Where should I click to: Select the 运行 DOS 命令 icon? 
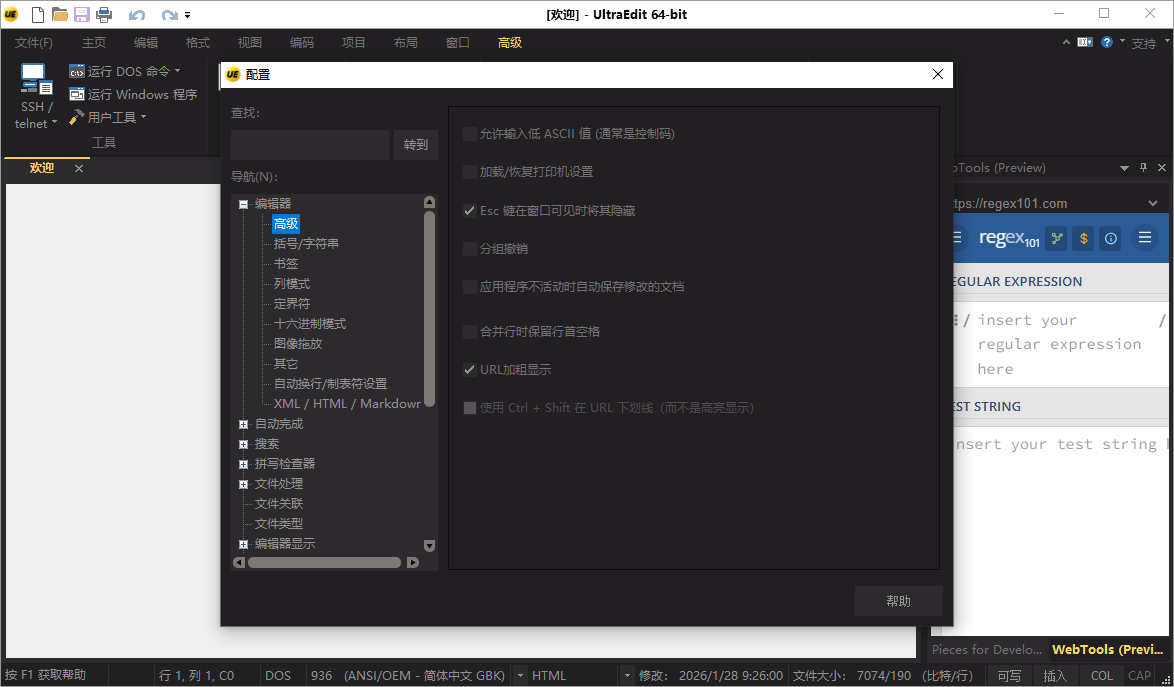click(x=77, y=71)
